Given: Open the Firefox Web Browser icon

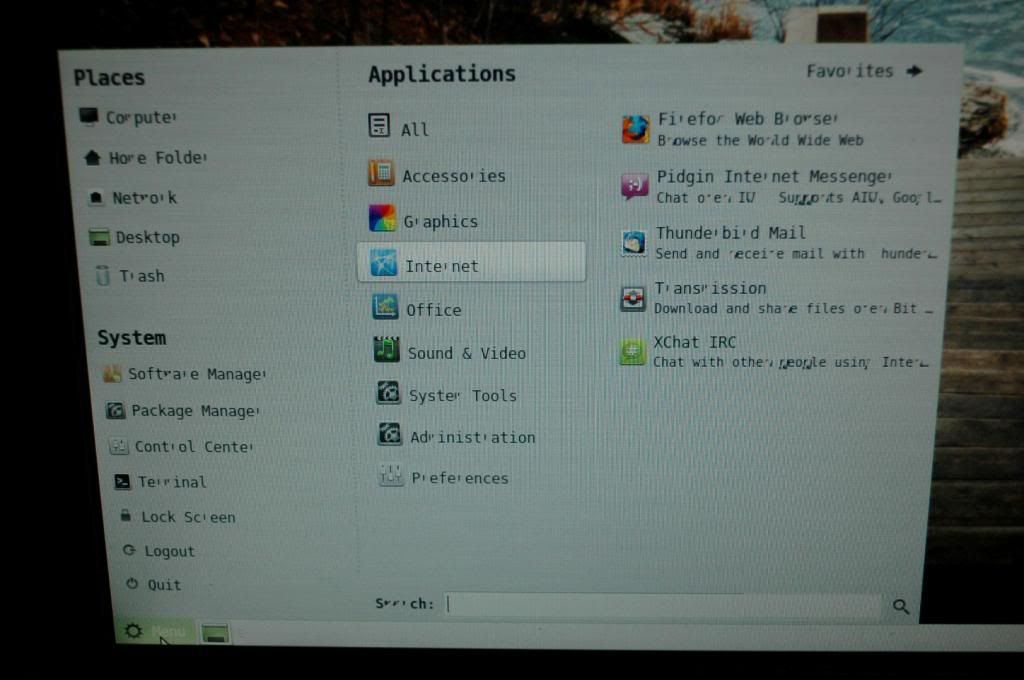Looking at the screenshot, I should pos(635,129).
